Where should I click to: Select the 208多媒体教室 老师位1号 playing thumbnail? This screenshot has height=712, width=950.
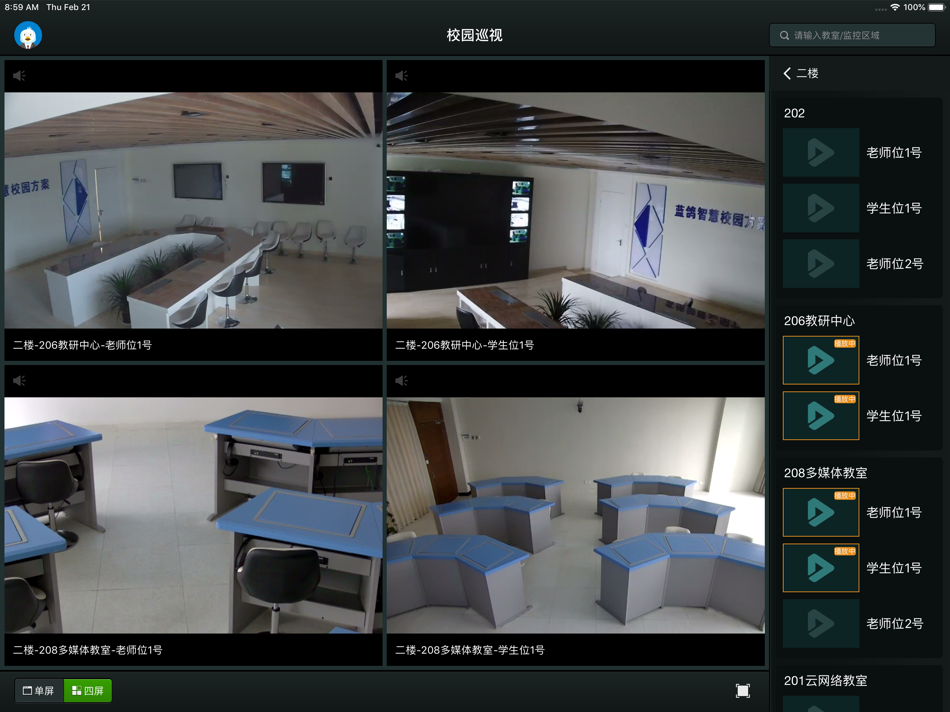821,513
